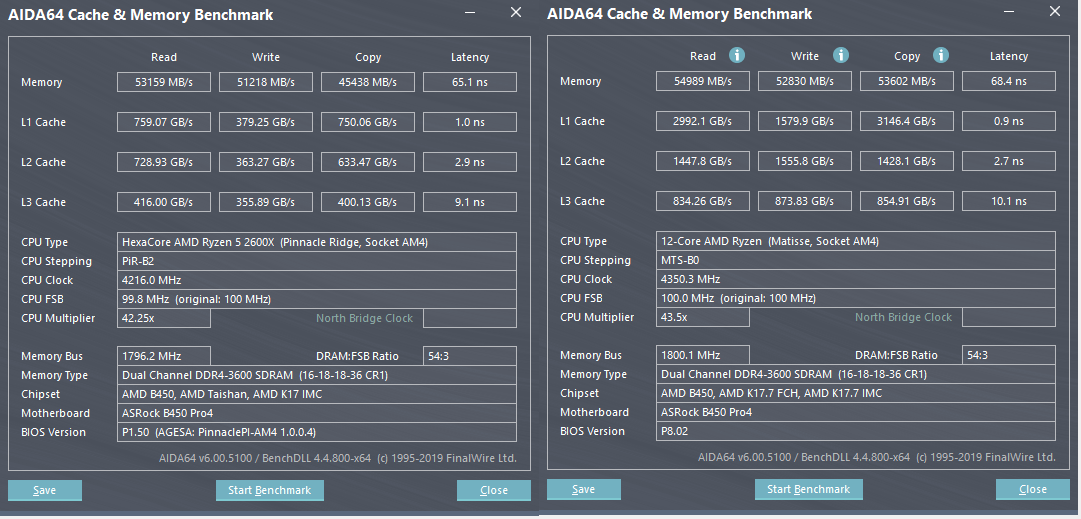The width and height of the screenshot is (1081, 519).
Task: Select L3 Cache Read value 834.26 GB/s
Action: [703, 201]
